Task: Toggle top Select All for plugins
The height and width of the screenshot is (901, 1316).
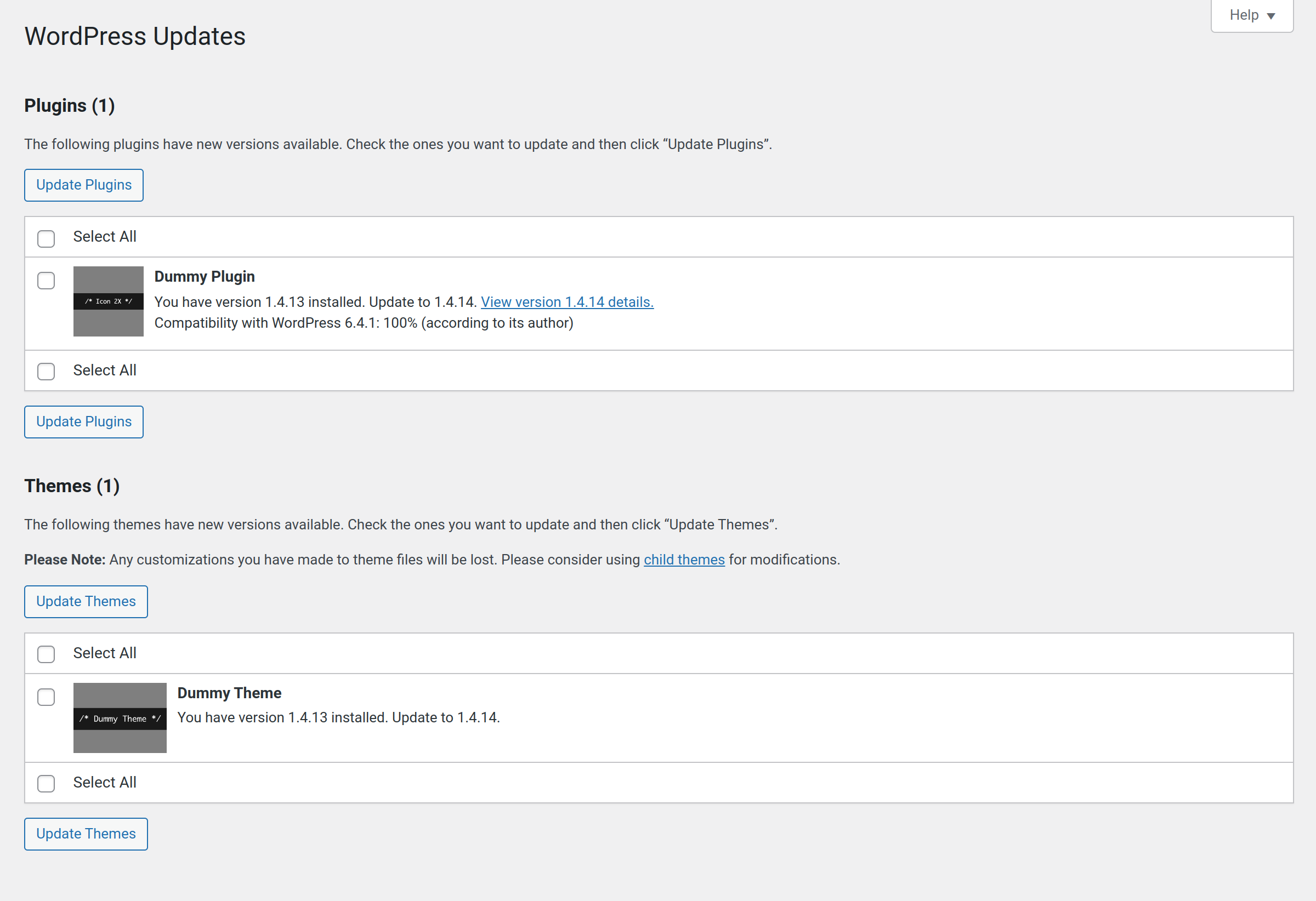Action: (46, 238)
